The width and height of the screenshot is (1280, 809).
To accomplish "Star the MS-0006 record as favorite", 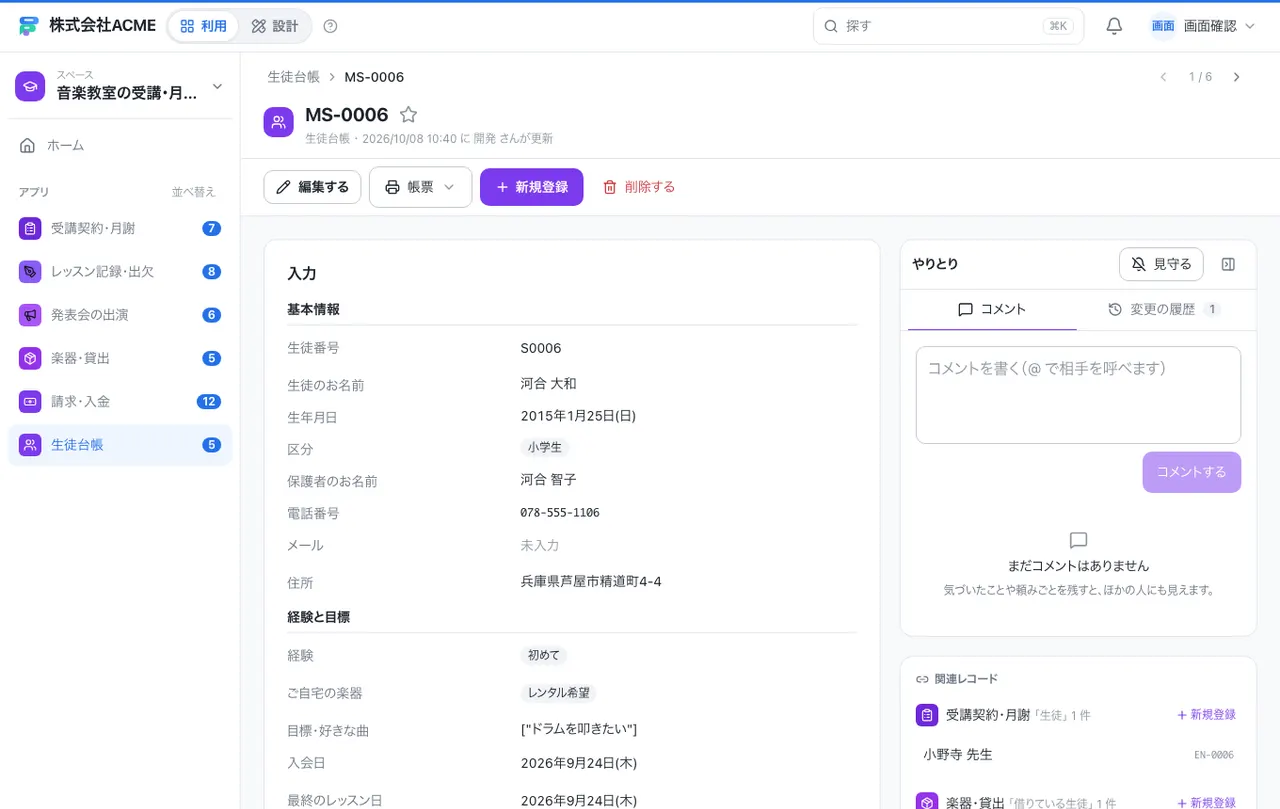I will coord(408,115).
